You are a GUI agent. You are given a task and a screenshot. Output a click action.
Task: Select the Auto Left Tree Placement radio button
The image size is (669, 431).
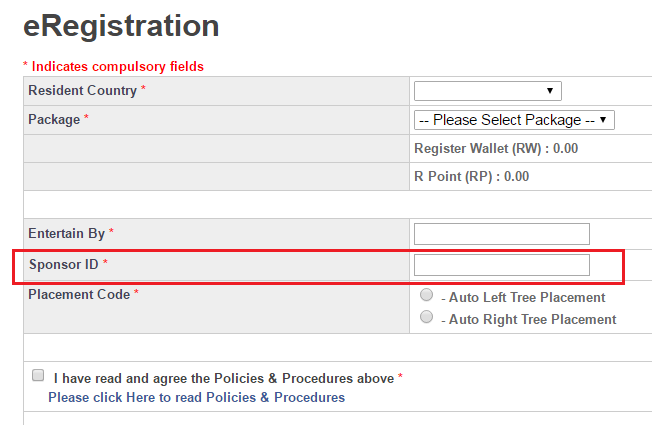[427, 296]
